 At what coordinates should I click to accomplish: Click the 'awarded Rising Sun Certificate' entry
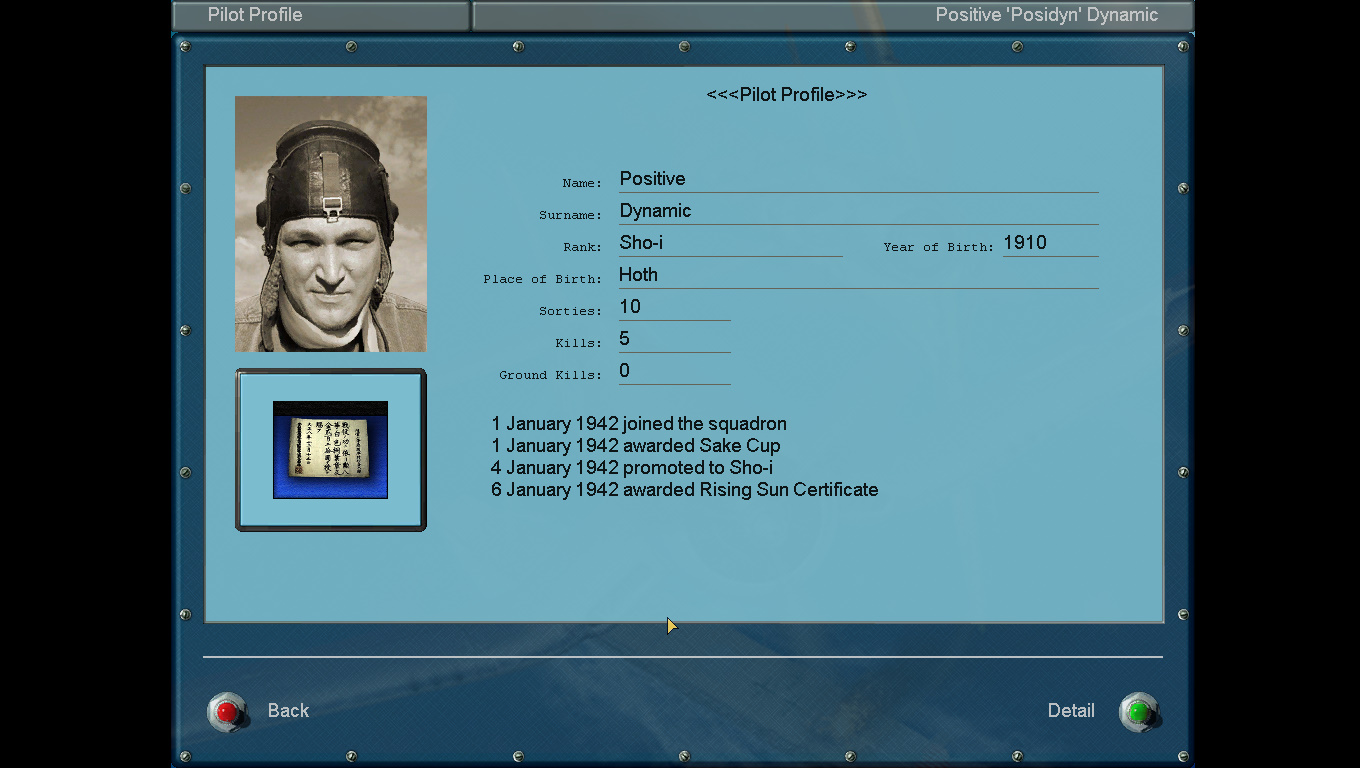click(x=685, y=490)
